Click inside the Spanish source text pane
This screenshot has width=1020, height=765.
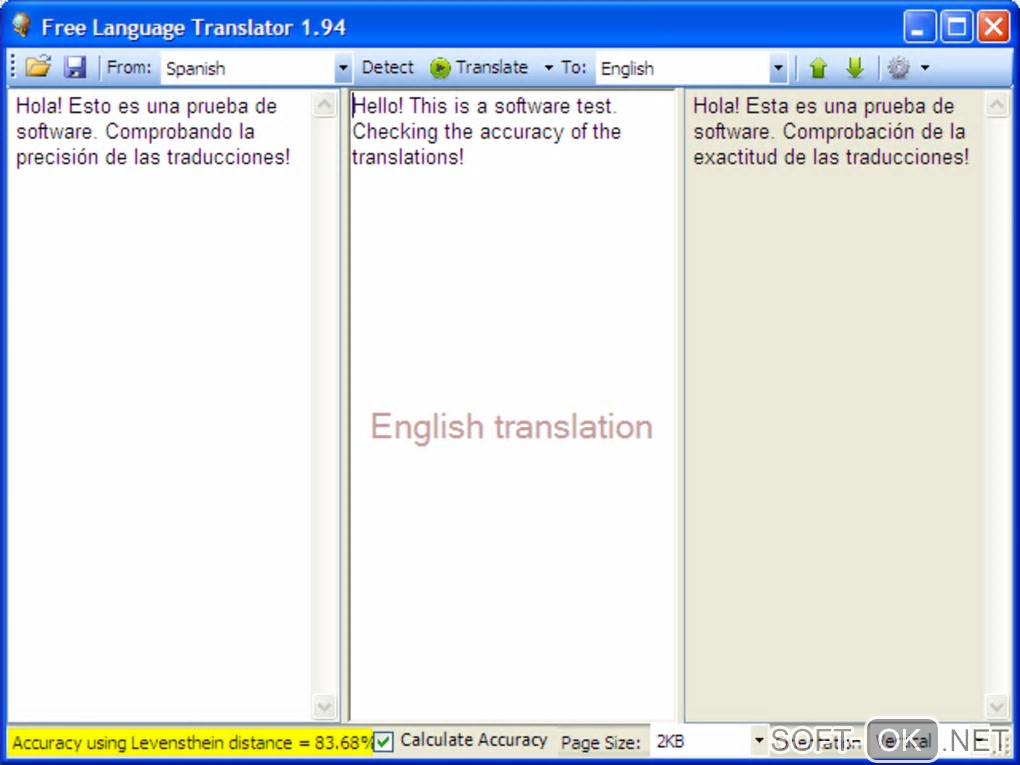159,405
